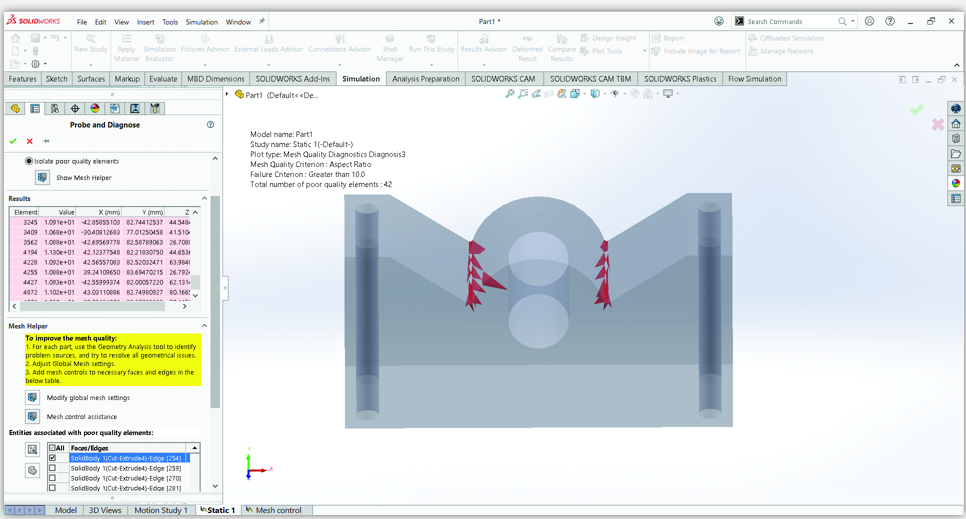Screen dimensions: 966x519
Task: Click the green checkmark OK in Probe panel
Action: click(13, 141)
